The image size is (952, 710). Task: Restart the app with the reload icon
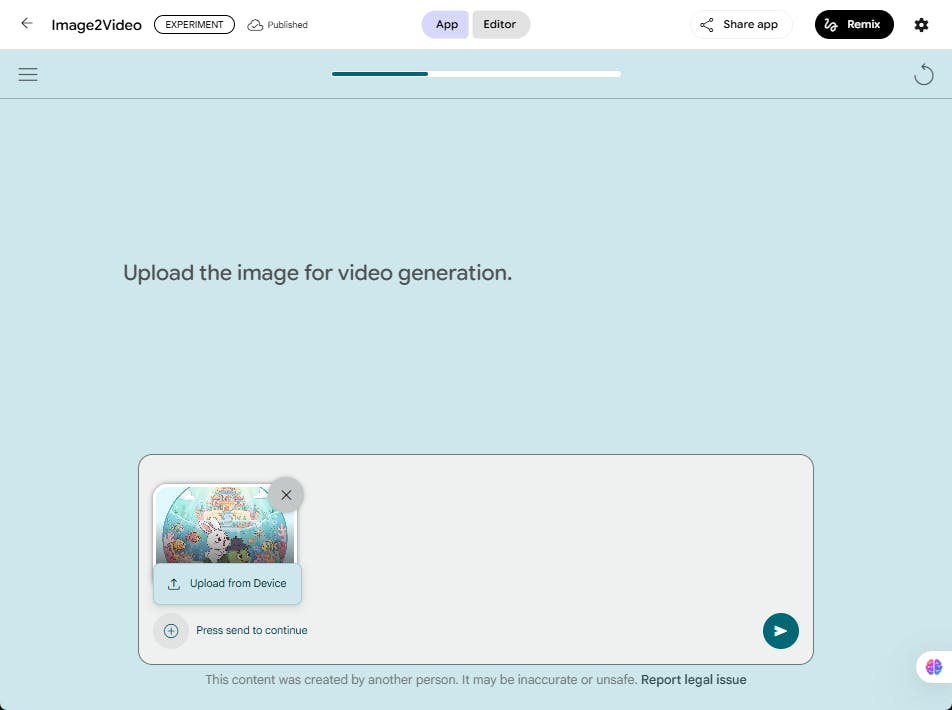(923, 74)
